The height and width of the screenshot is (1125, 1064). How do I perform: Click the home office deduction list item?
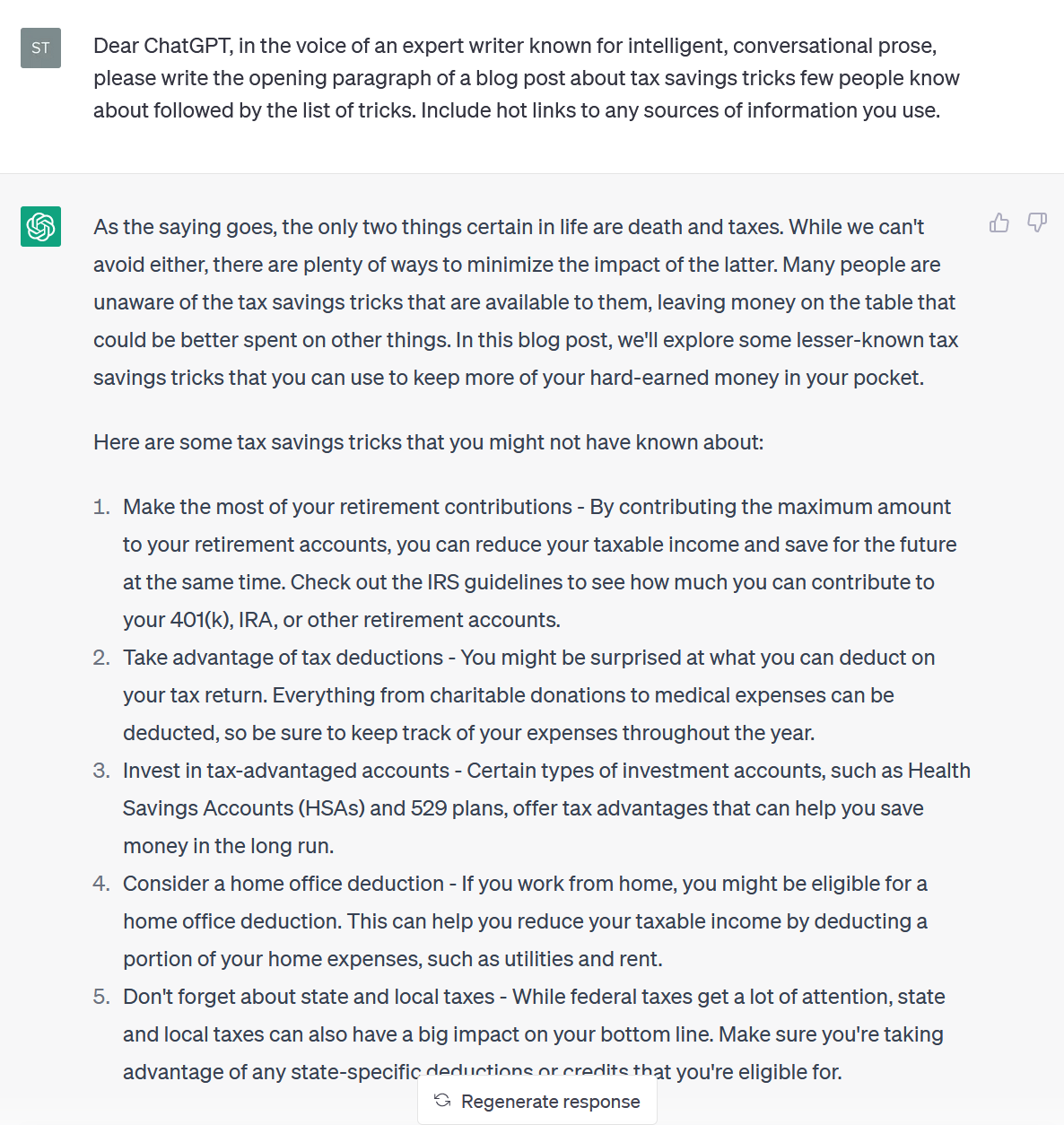525,921
